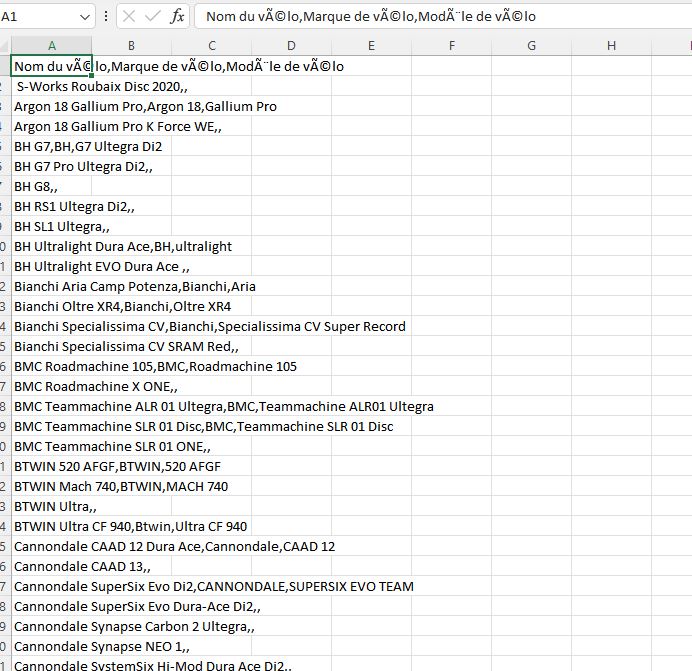Select the BH G7,BH,G7 Ultegra Di2 cell
Screen dimensions: 692x671
click(52, 146)
